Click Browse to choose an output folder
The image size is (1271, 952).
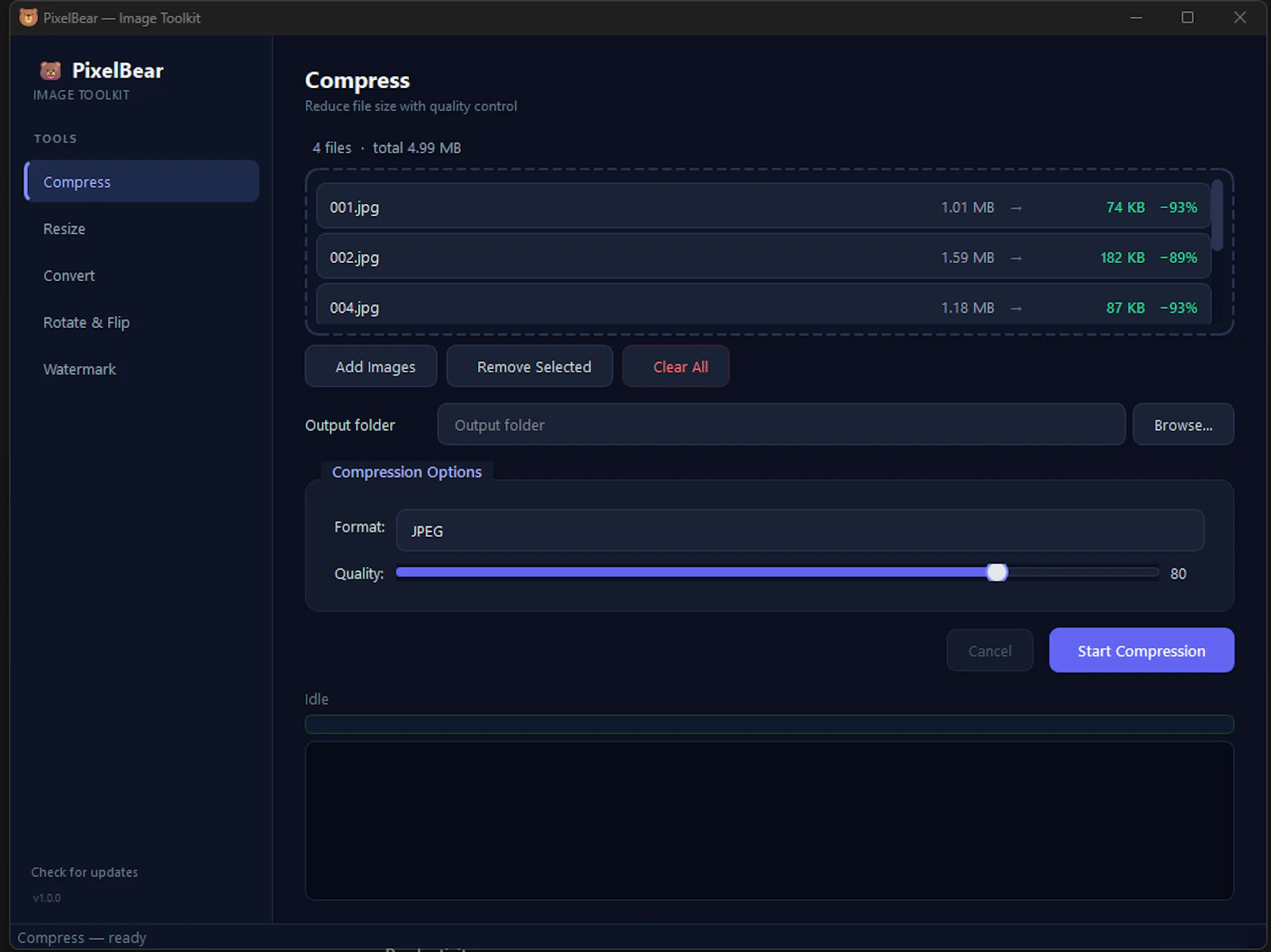tap(1183, 424)
